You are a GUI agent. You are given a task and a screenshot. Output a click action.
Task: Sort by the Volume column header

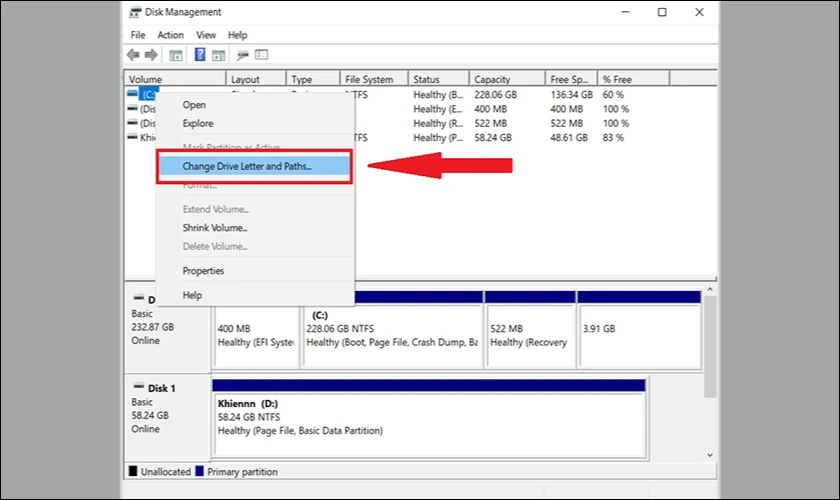coord(175,79)
